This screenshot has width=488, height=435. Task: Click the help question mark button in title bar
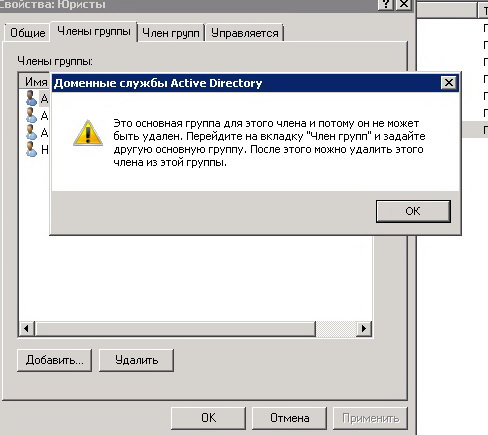tap(386, 5)
